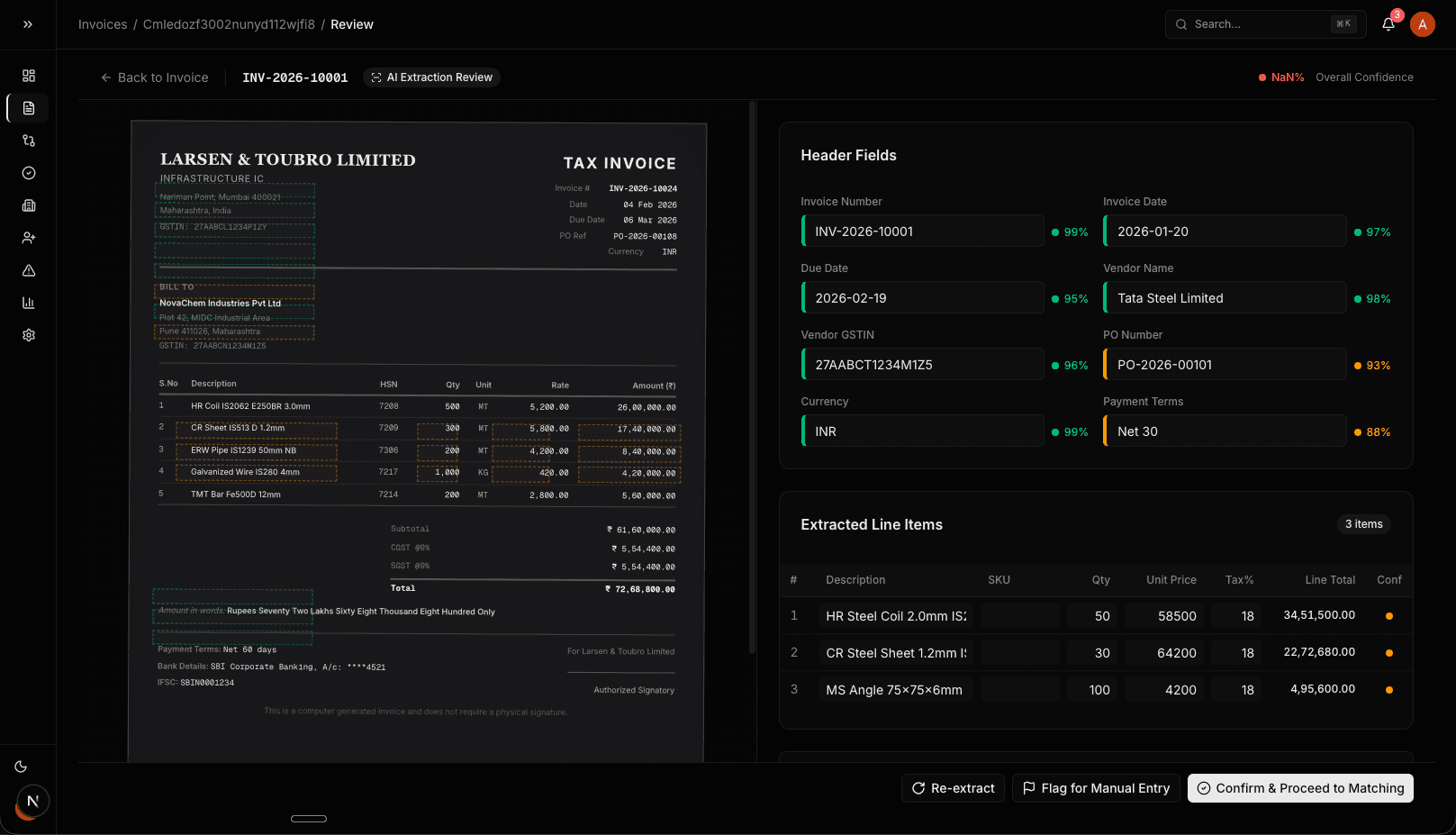Viewport: 1456px width, 835px height.
Task: Go back via the Invoices breadcrumb link
Action: pyautogui.click(x=102, y=24)
